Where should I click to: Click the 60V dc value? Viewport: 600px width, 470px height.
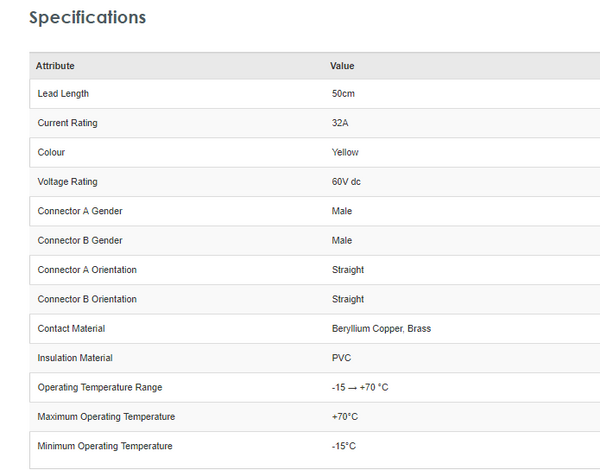(x=346, y=182)
